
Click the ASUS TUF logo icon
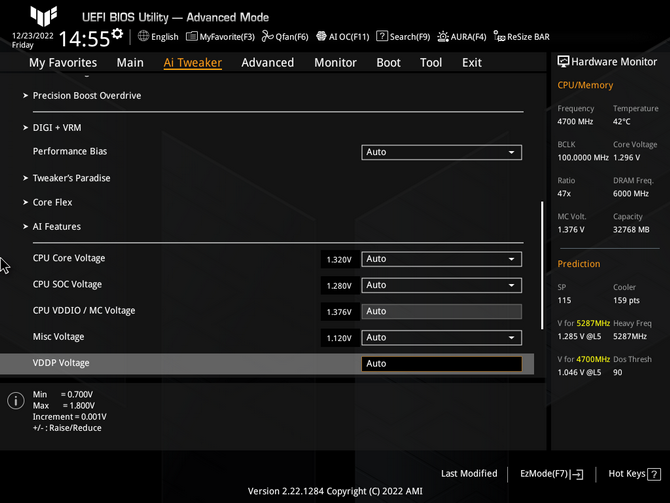point(44,16)
